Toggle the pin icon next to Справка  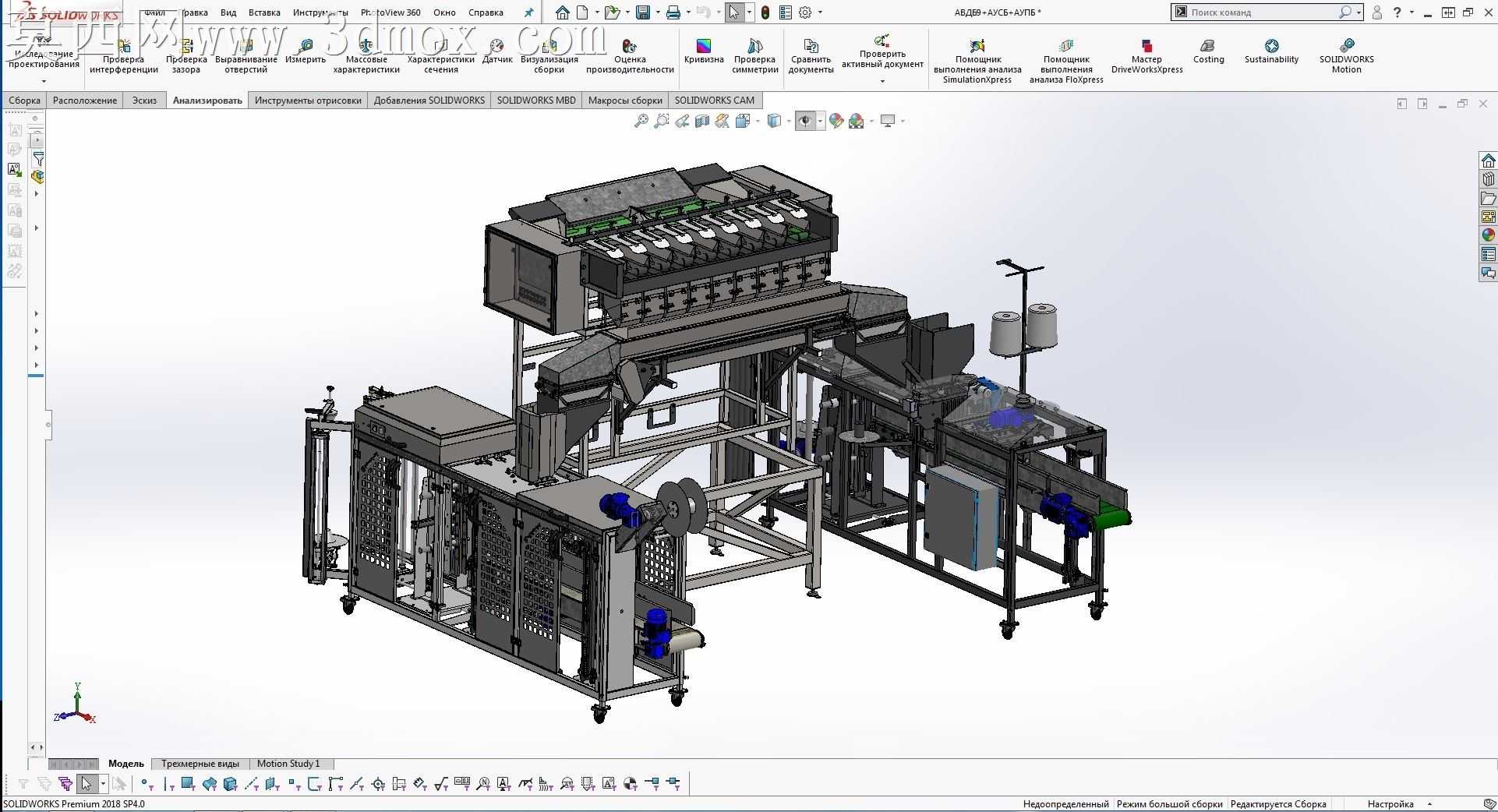pos(529,12)
